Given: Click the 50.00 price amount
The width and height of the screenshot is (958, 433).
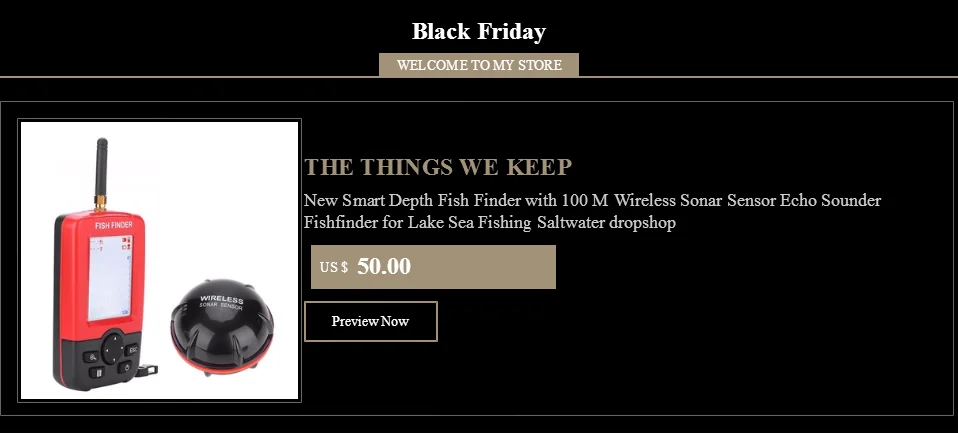Looking at the screenshot, I should (x=384, y=266).
